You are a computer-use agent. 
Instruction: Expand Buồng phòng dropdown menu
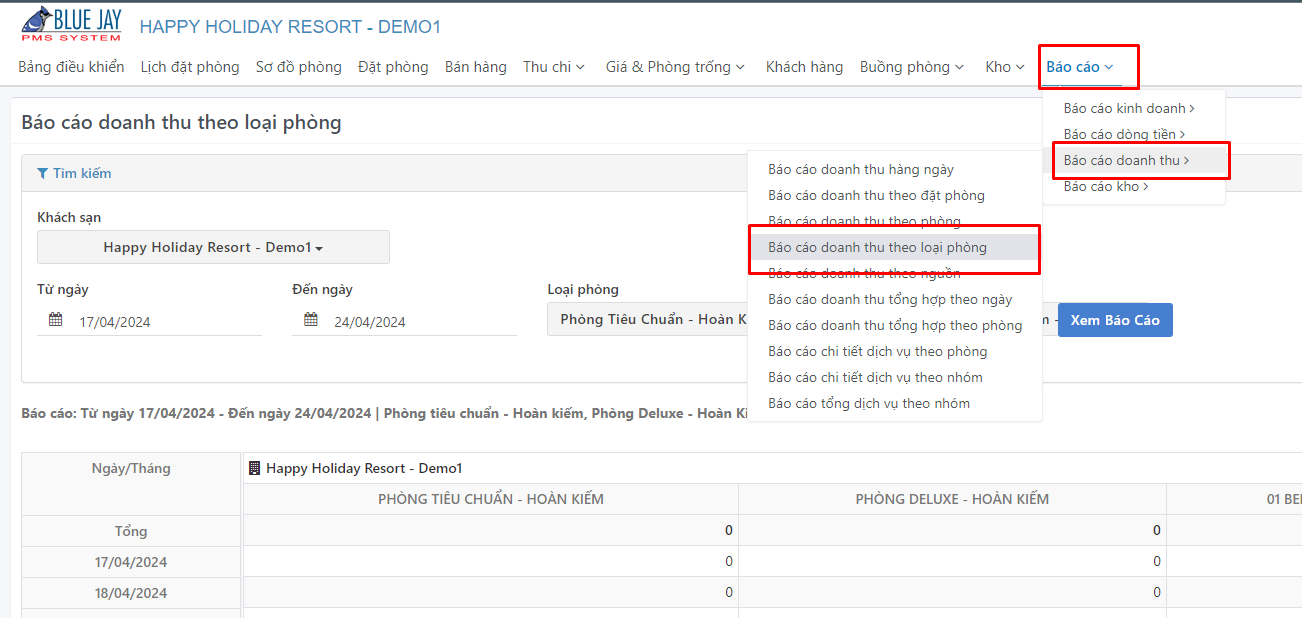[912, 67]
